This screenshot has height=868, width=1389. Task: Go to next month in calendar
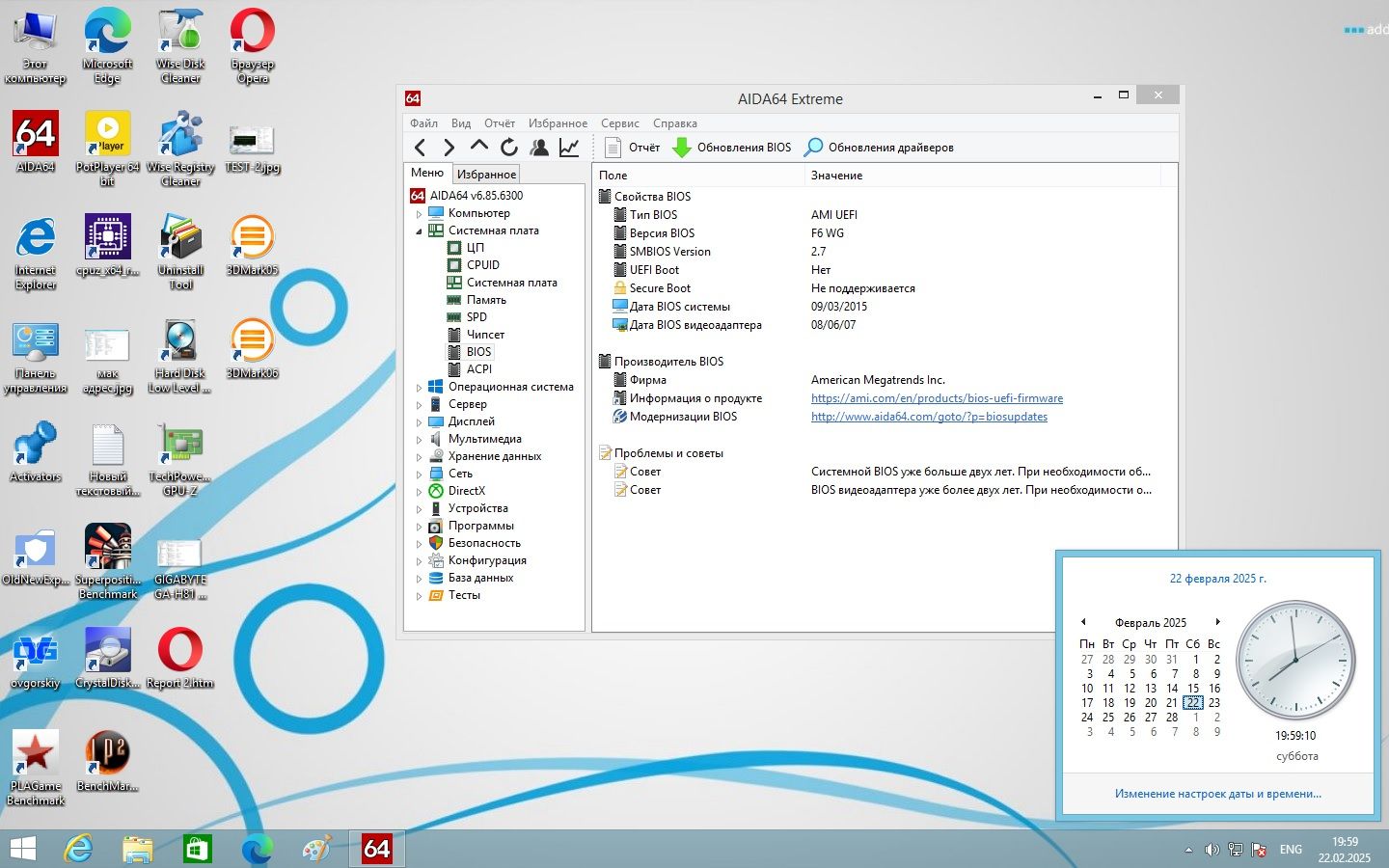pyautogui.click(x=1218, y=622)
